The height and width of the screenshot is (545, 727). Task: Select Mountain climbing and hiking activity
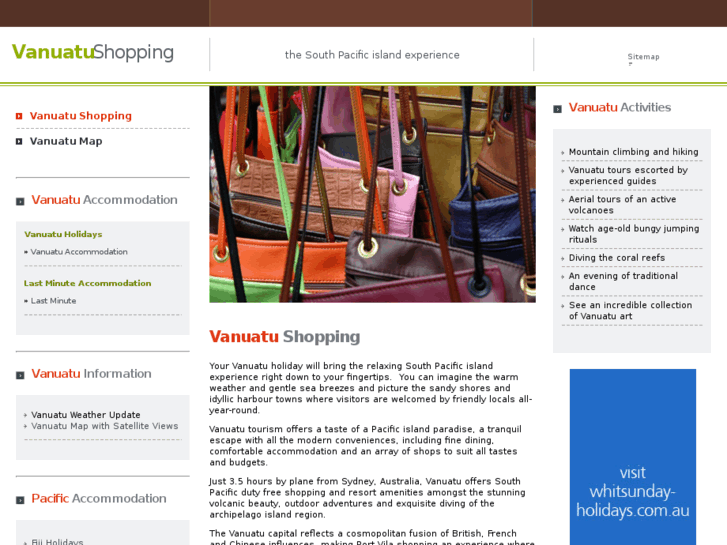pos(633,152)
